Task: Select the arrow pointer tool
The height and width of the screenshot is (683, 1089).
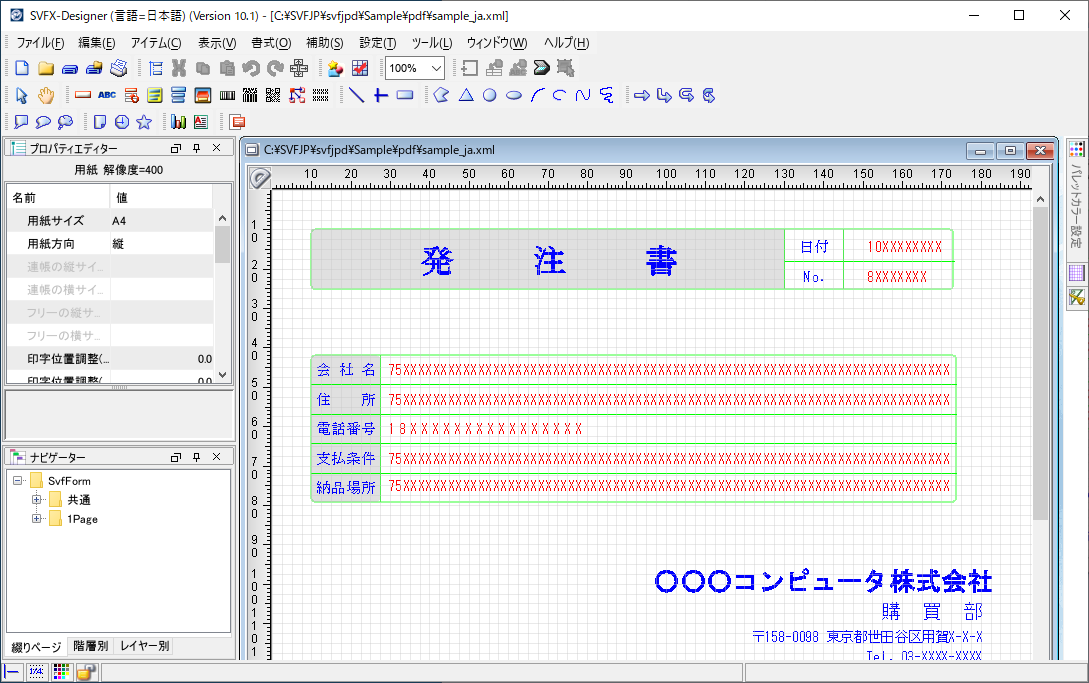Action: [22, 95]
